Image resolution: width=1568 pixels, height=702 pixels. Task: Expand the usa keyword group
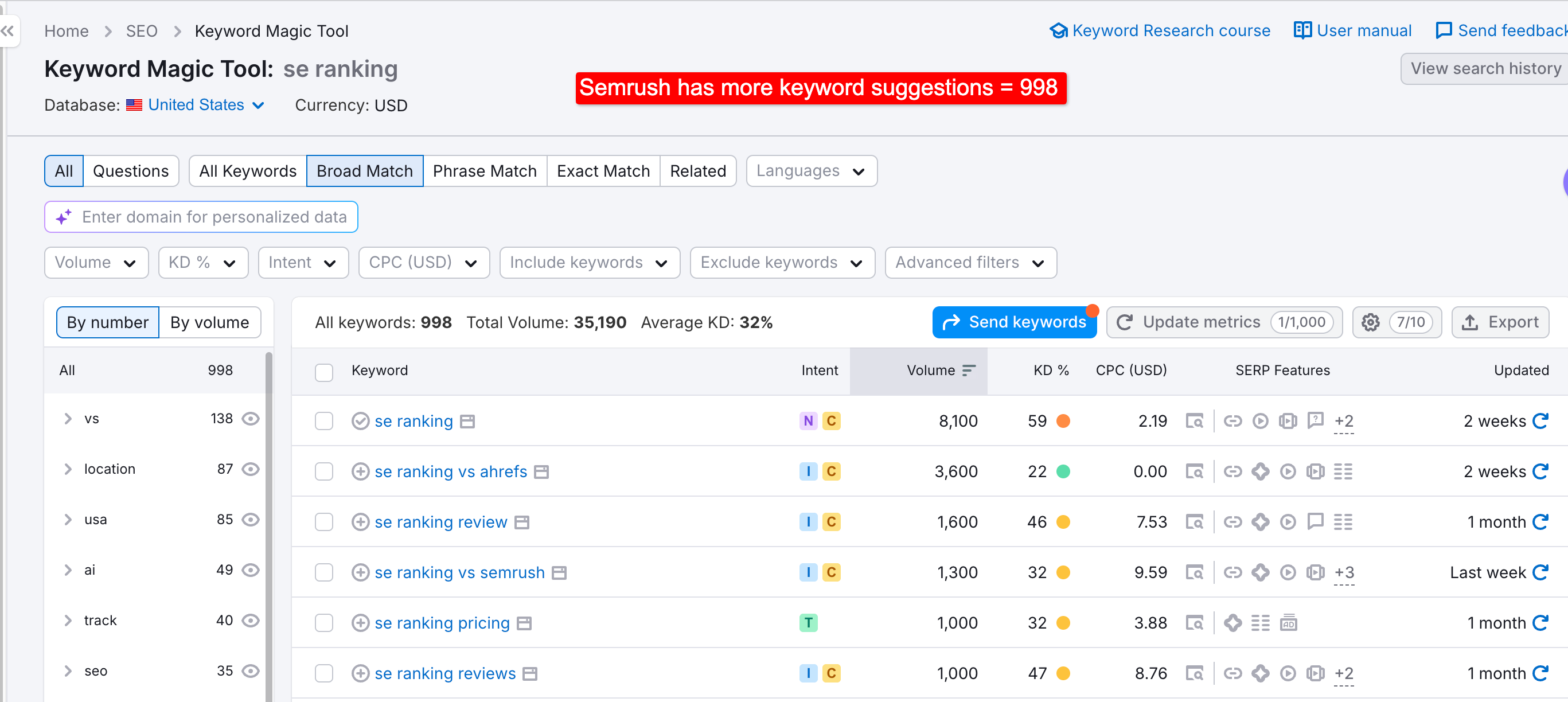pyautogui.click(x=68, y=520)
